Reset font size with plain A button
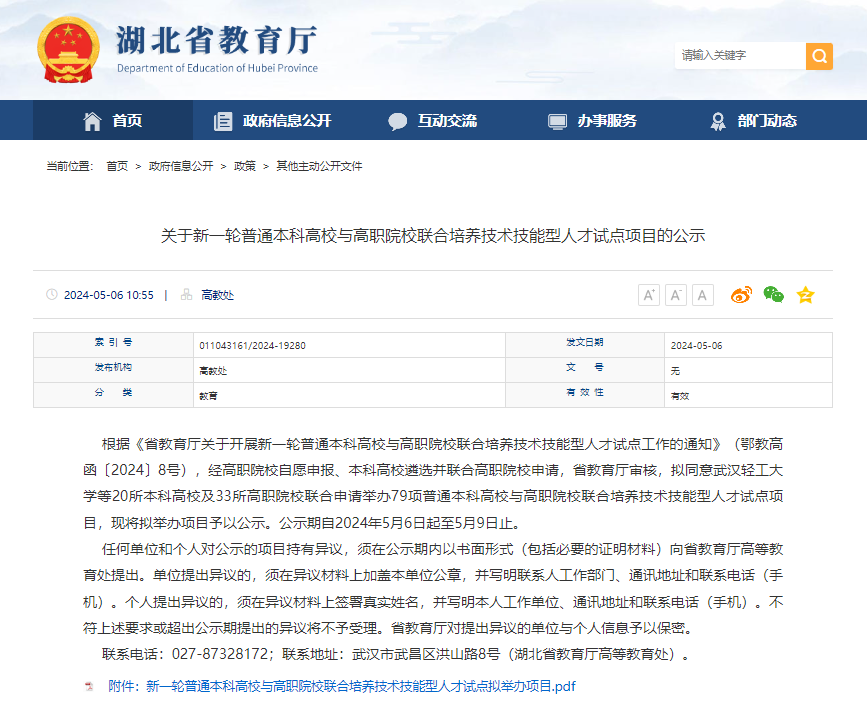 pyautogui.click(x=703, y=294)
